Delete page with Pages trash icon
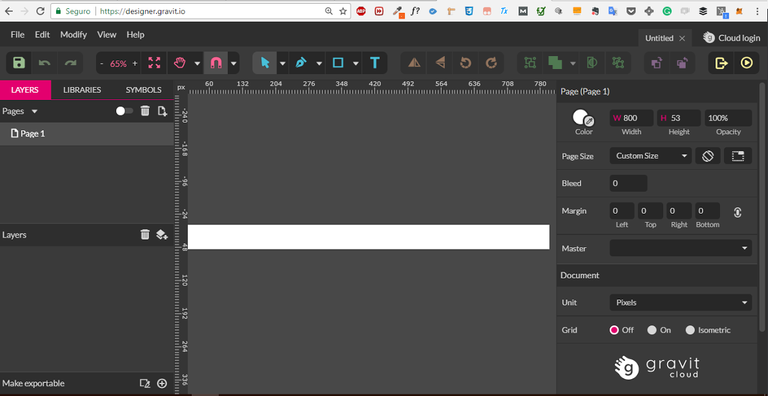 click(145, 111)
